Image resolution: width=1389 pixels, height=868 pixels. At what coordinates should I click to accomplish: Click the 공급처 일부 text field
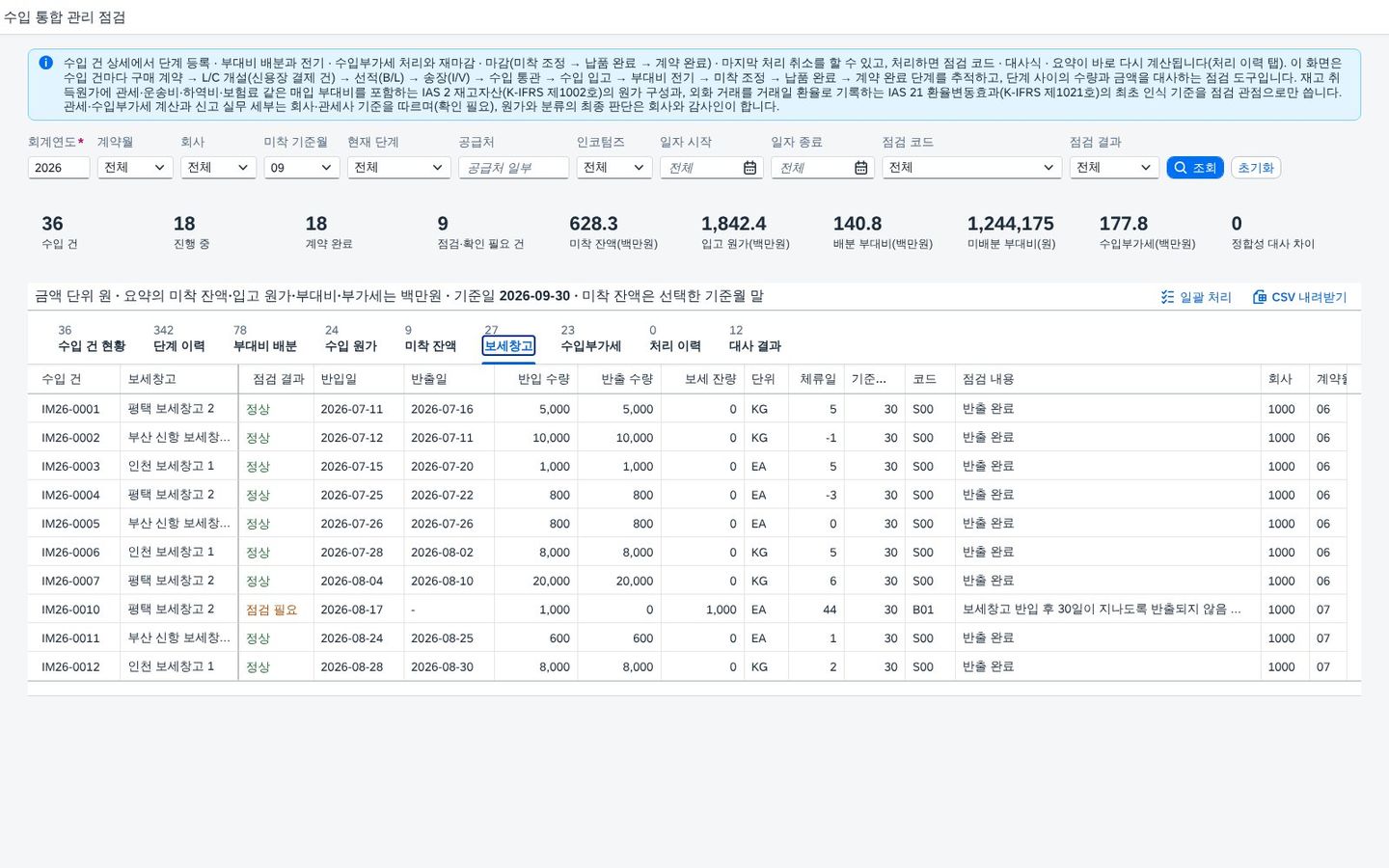(513, 168)
